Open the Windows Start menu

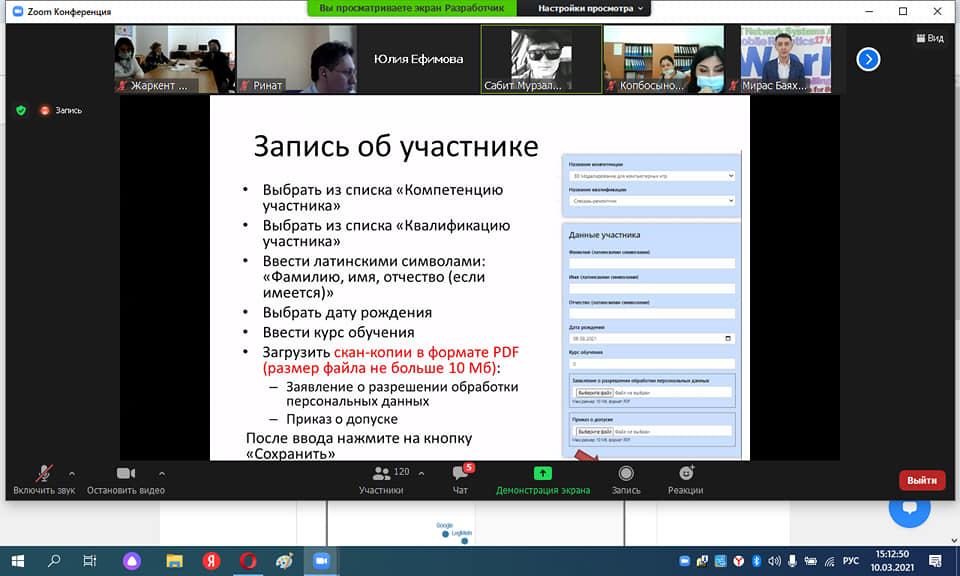point(17,560)
